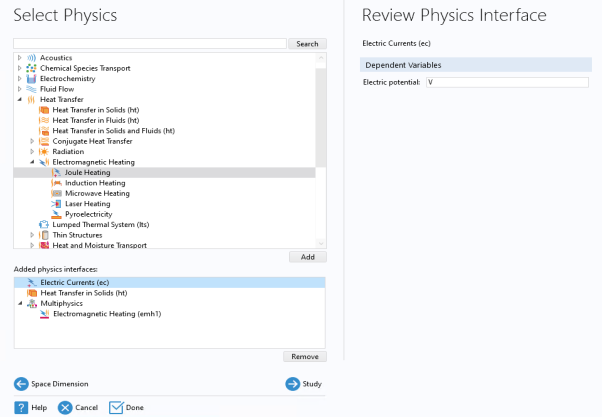Viewport: 602px width, 417px height.
Task: Select the Lumped Thermal System icon
Action: tap(44, 225)
